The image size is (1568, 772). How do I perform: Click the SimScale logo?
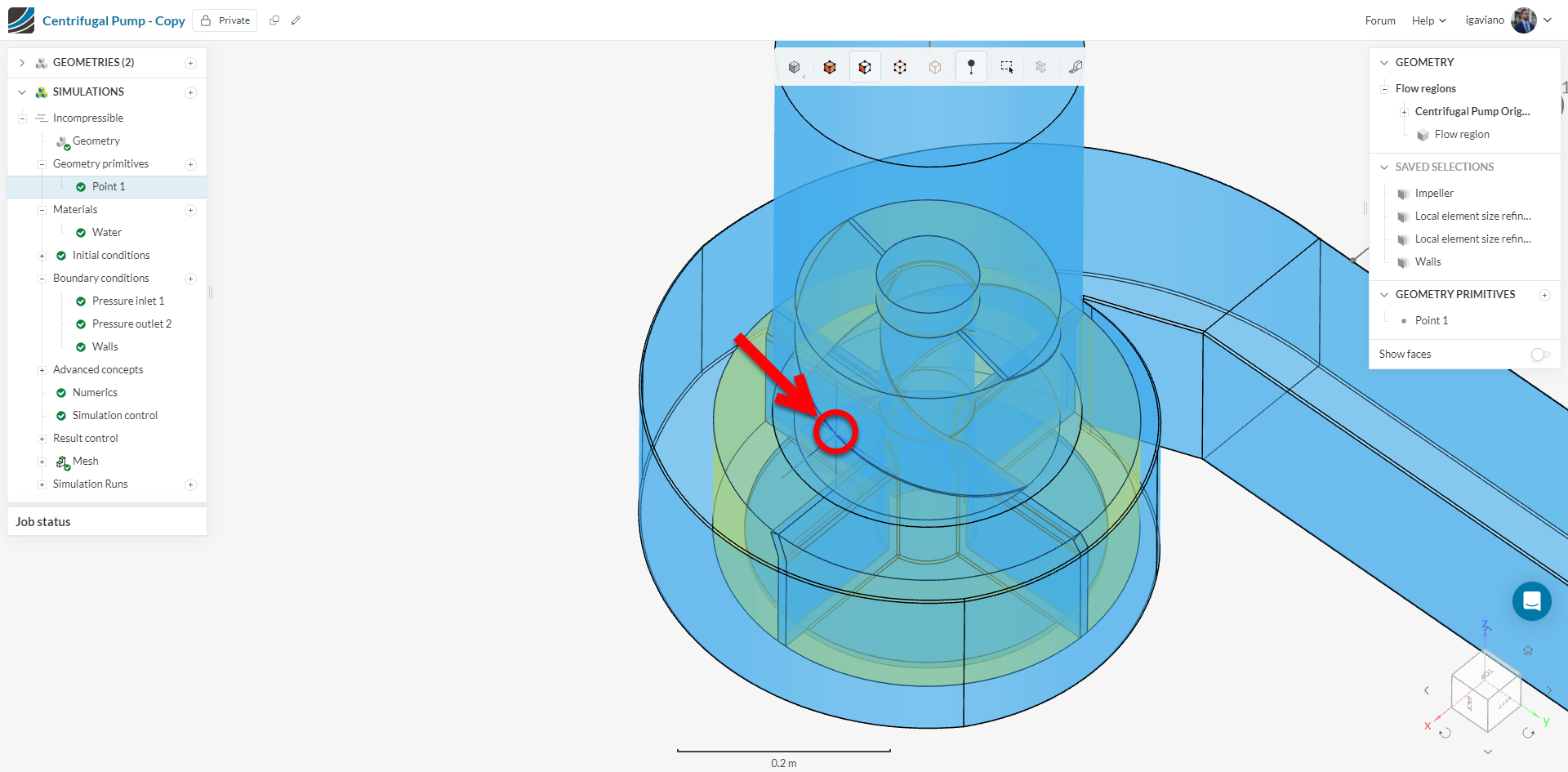[x=21, y=20]
